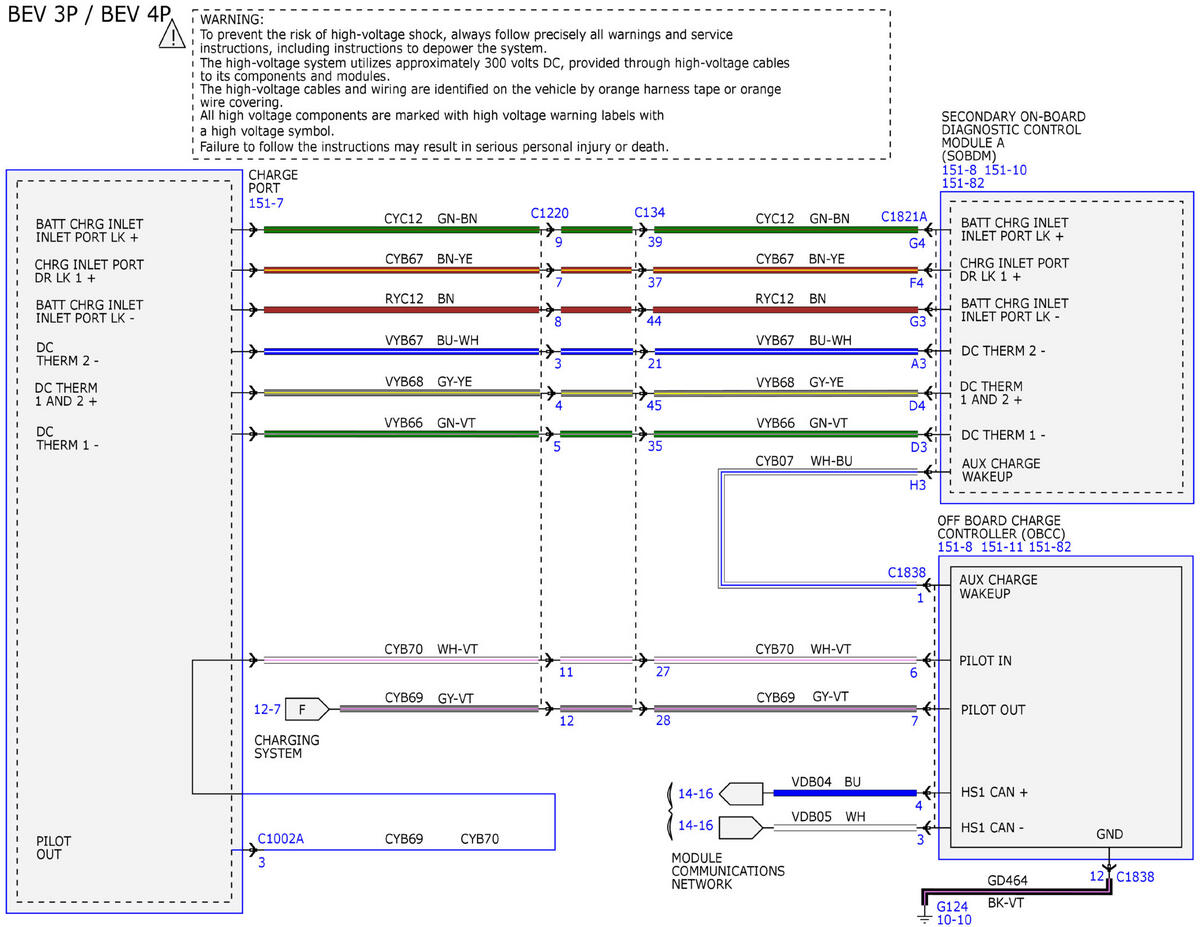Click pin 11 at connector C1220
Viewport: 1200px width, 927px height.
click(x=566, y=672)
